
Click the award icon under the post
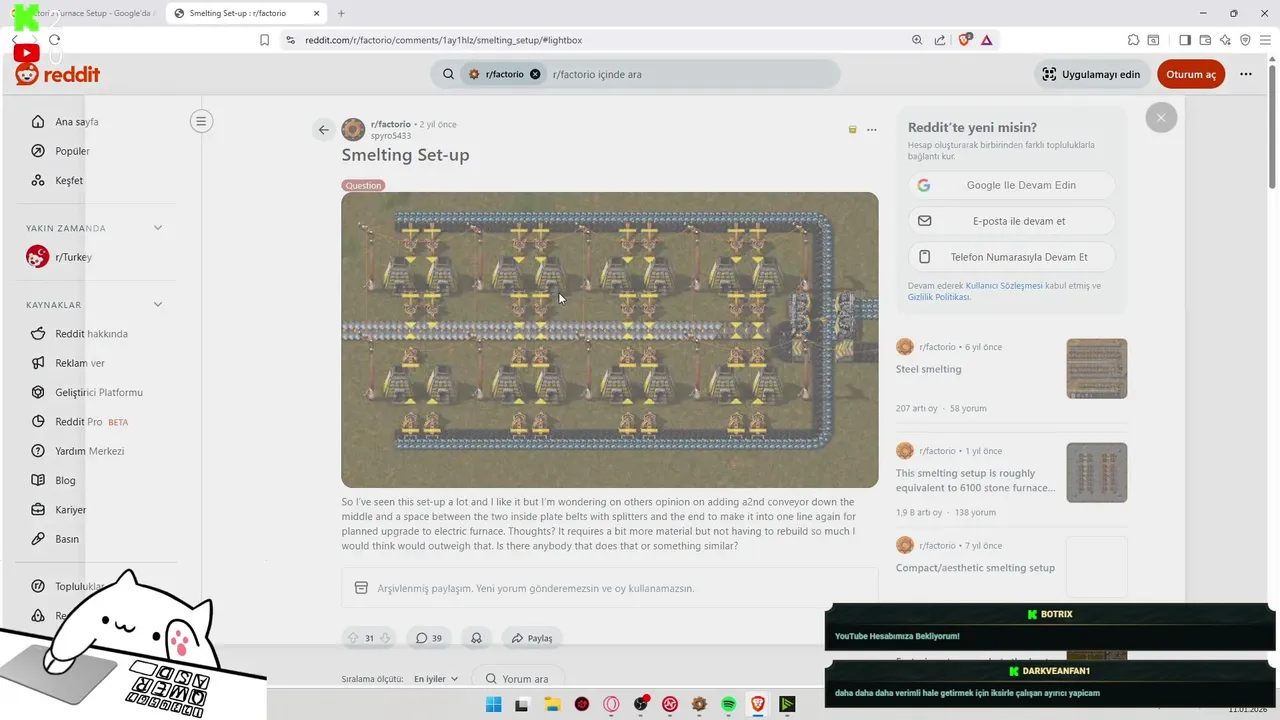[477, 638]
